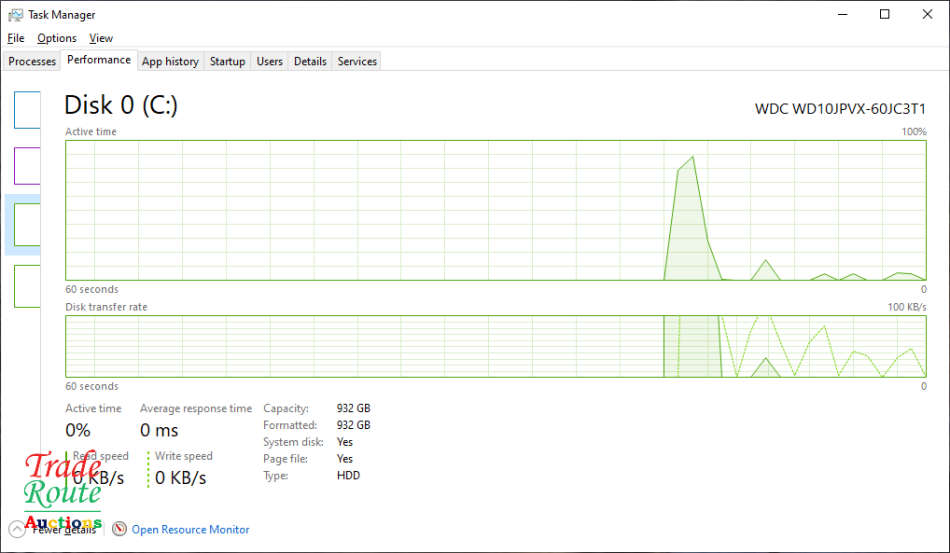
Task: Open the Services tab
Action: (357, 61)
